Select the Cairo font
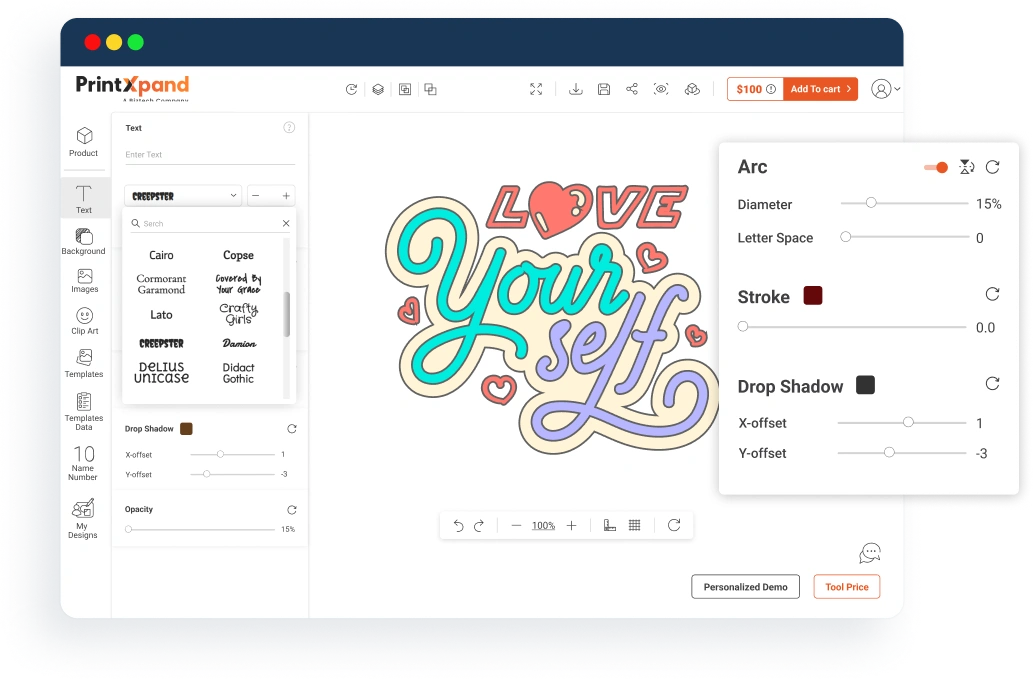This screenshot has width=1034, height=679. pyautogui.click(x=161, y=255)
